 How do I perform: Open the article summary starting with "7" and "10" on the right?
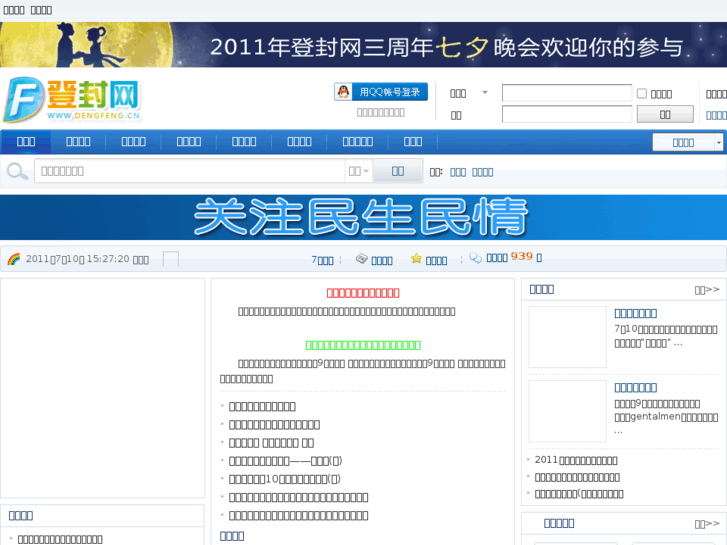pos(666,336)
